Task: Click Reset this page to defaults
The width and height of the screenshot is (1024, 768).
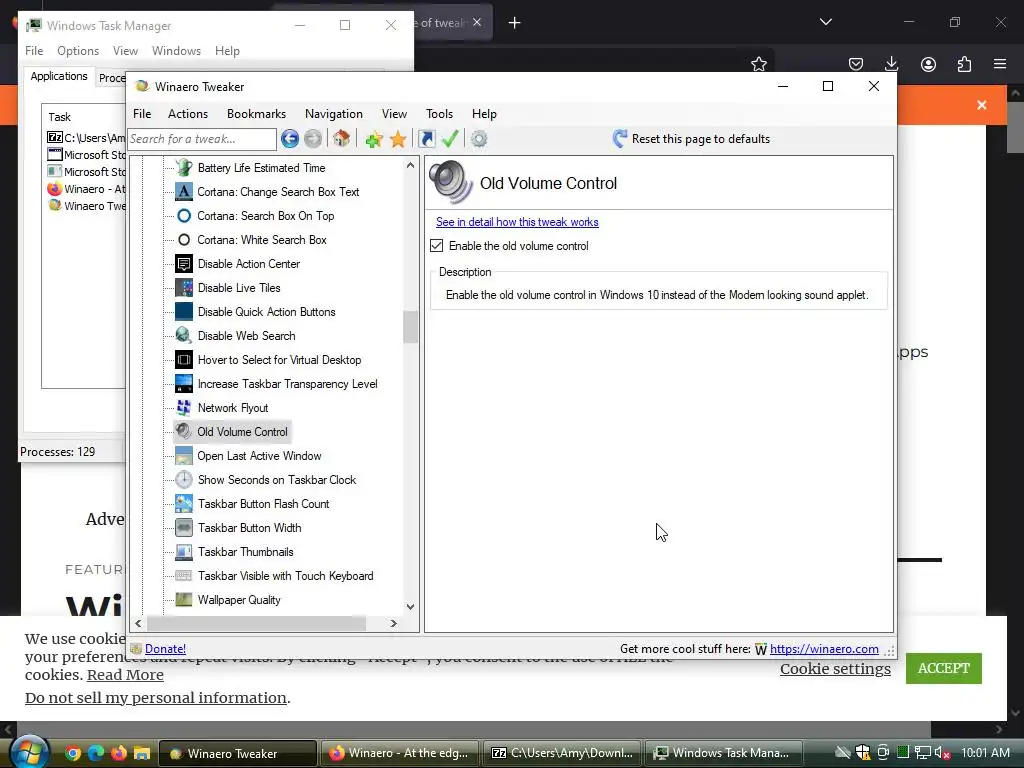Action: tap(701, 138)
